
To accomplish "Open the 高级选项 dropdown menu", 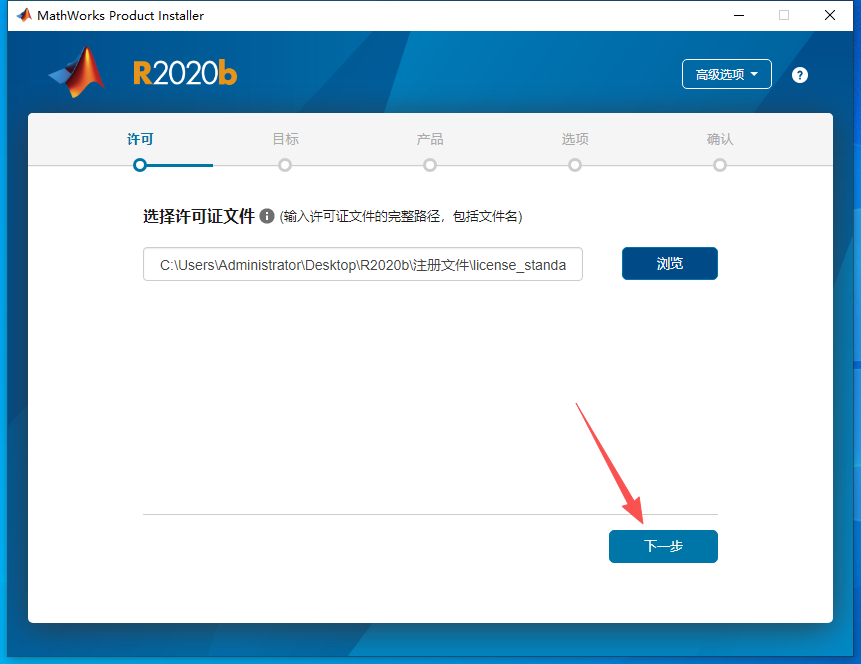I will pos(726,73).
